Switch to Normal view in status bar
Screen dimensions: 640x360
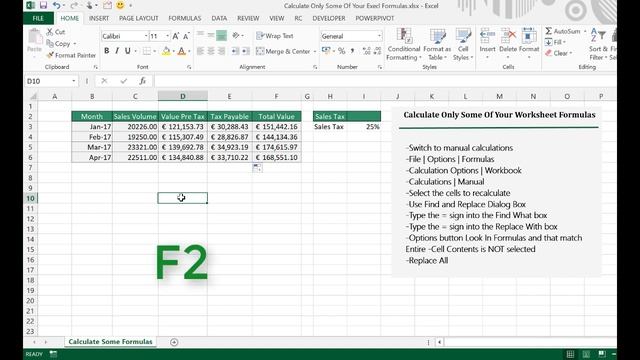click(570, 354)
